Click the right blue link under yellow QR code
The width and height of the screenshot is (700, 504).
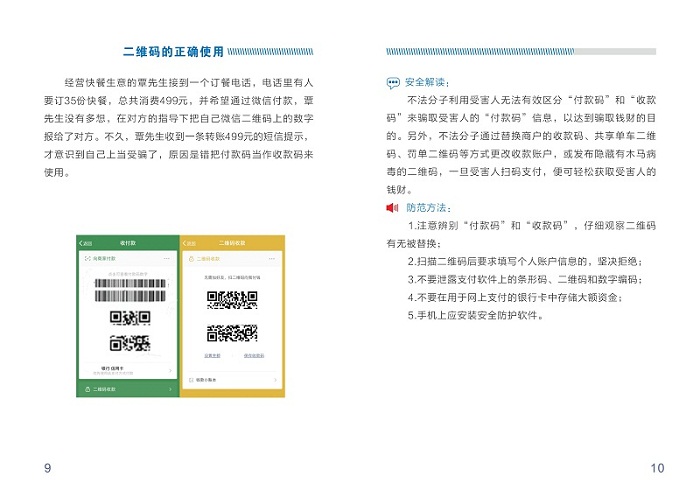(x=254, y=356)
